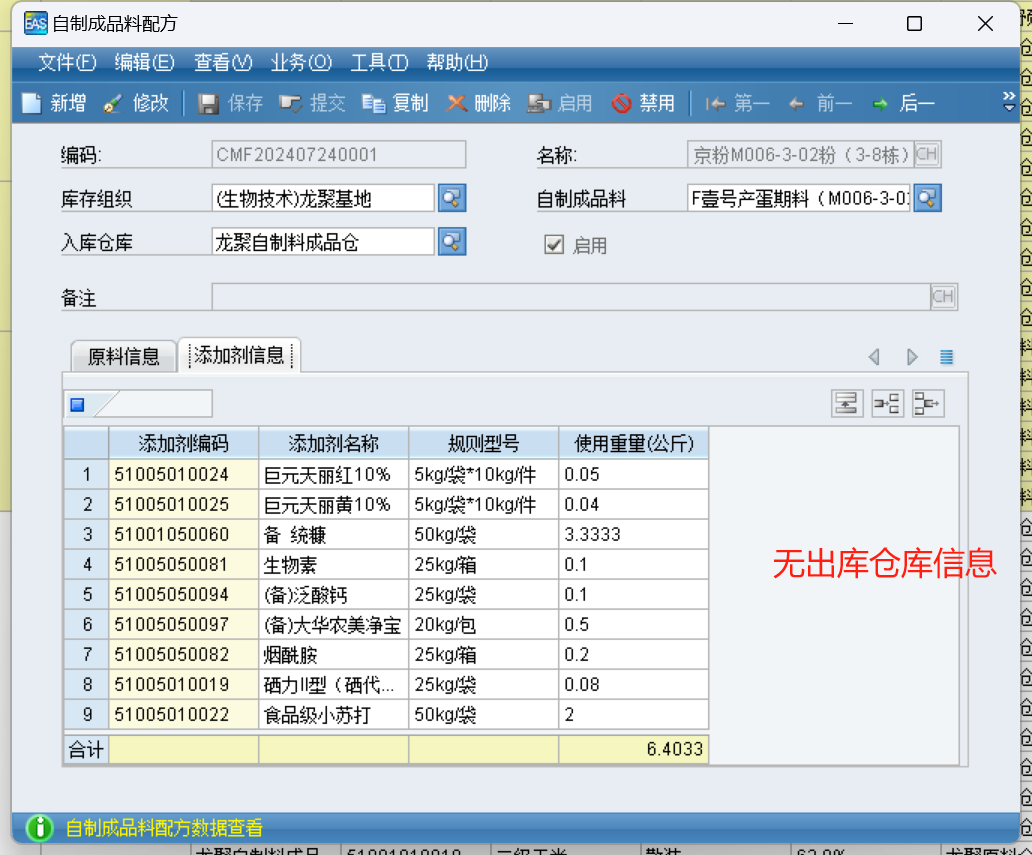Open the tab list button right of tabs

click(946, 357)
